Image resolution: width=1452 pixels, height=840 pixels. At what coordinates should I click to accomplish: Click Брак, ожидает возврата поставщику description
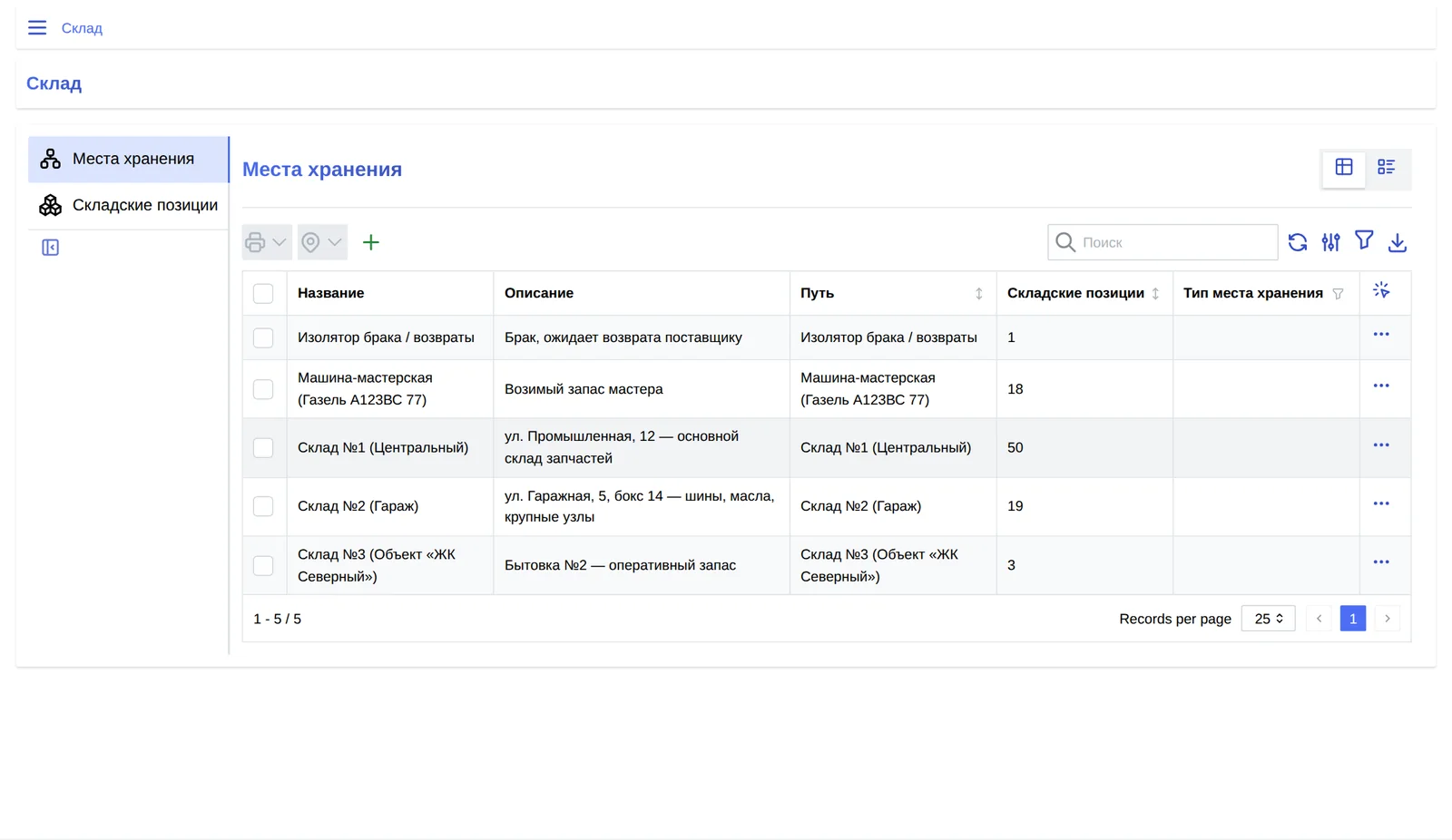[x=623, y=337]
